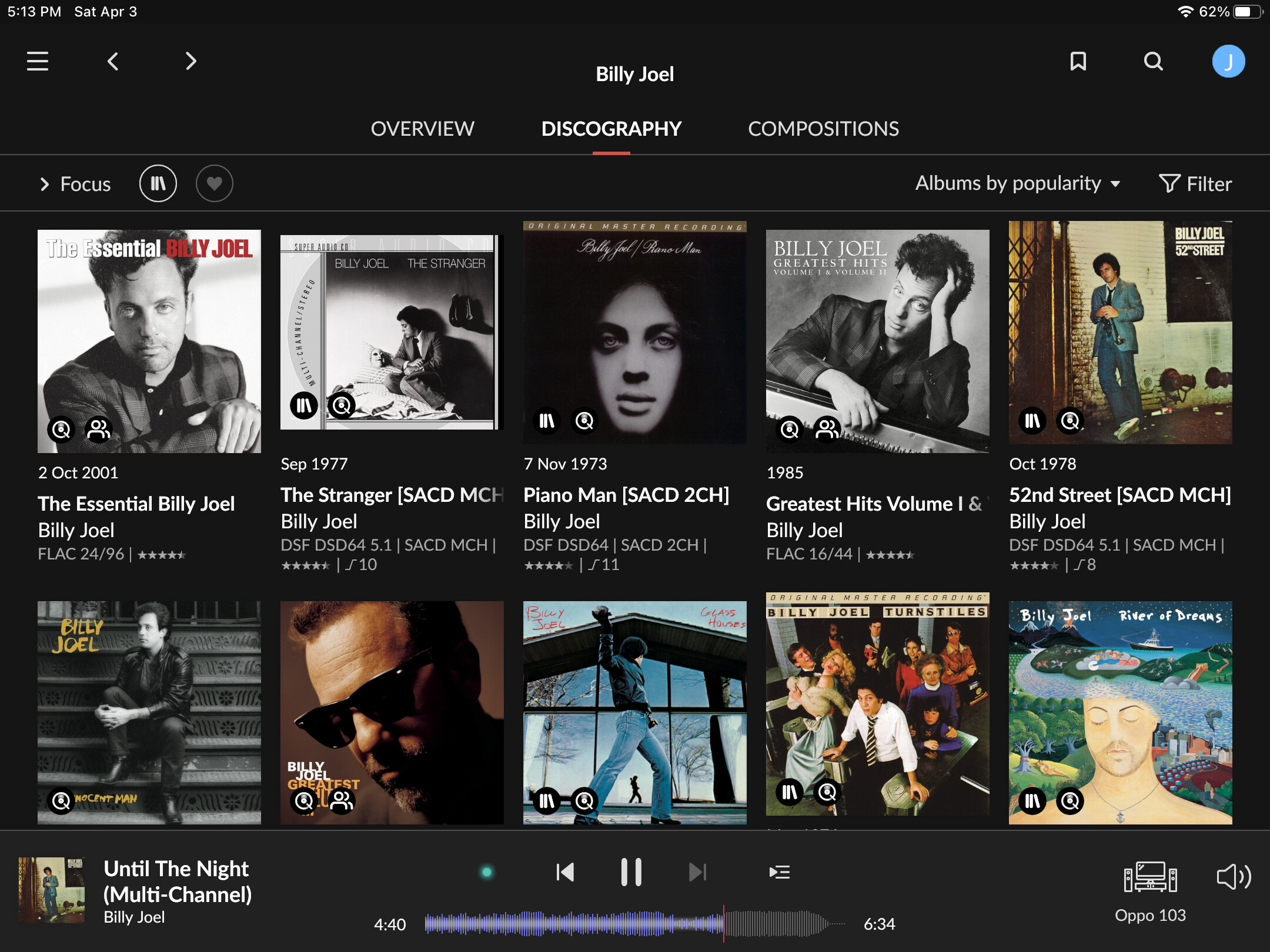Click Qobuz icon on 52nd Street cover
The height and width of the screenshot is (952, 1270).
tap(1070, 421)
